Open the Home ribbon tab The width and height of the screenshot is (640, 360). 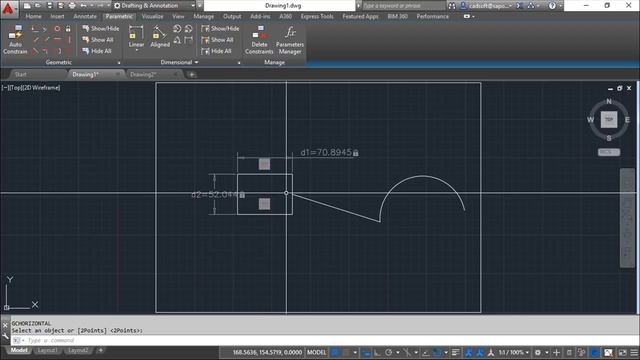click(33, 16)
